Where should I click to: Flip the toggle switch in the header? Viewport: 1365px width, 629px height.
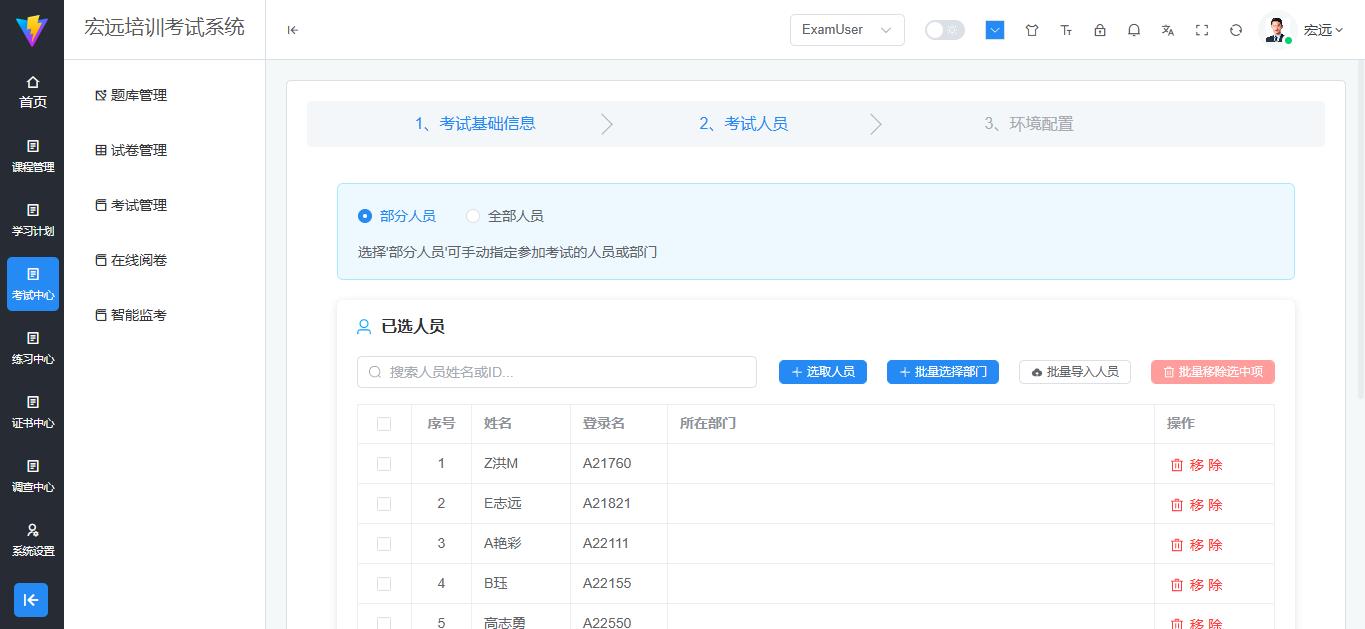coord(943,30)
